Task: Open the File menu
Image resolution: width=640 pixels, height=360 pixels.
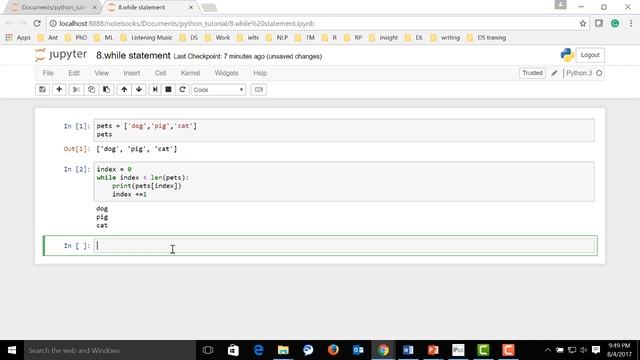Action: (48, 73)
